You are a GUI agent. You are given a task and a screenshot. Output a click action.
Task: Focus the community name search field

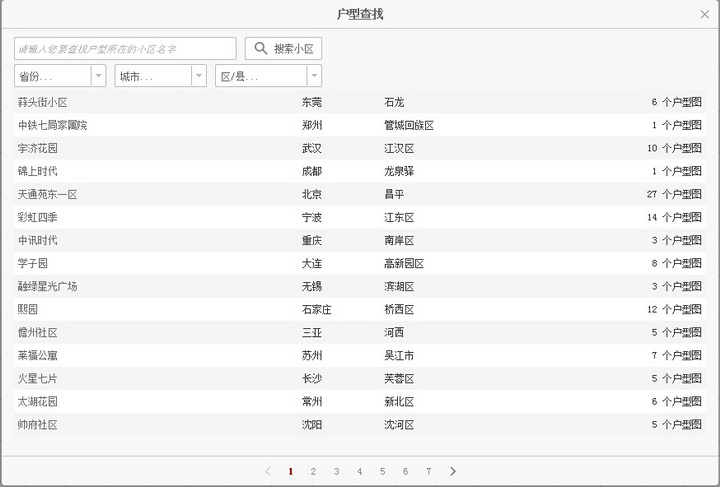tap(125, 48)
